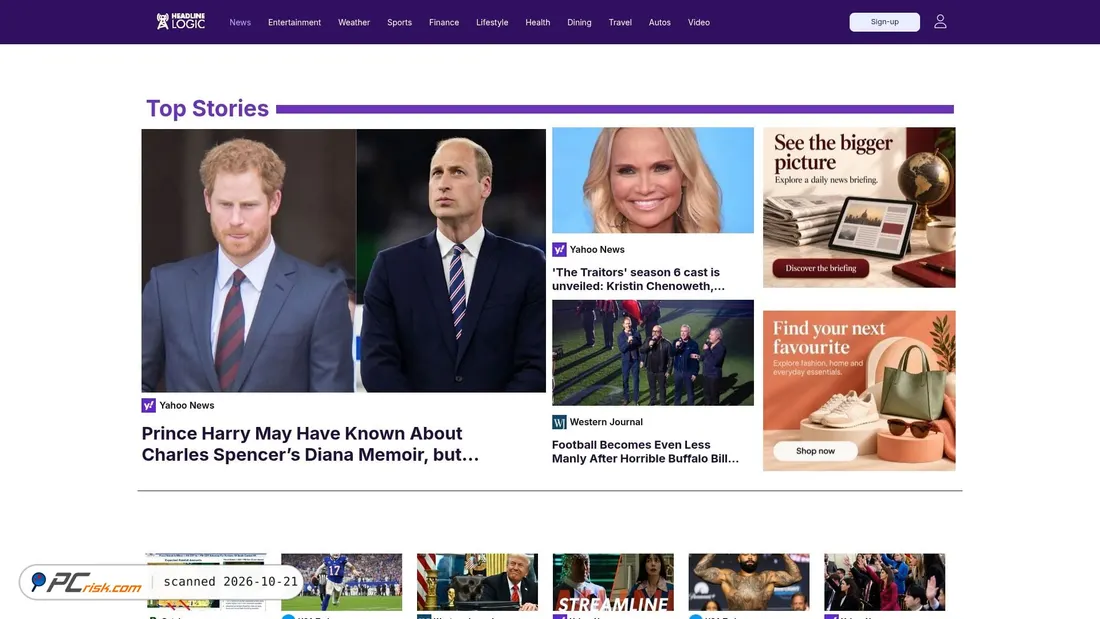Click the 'Discover the briefing' ad button
This screenshot has height=619, width=1100.
point(821,268)
